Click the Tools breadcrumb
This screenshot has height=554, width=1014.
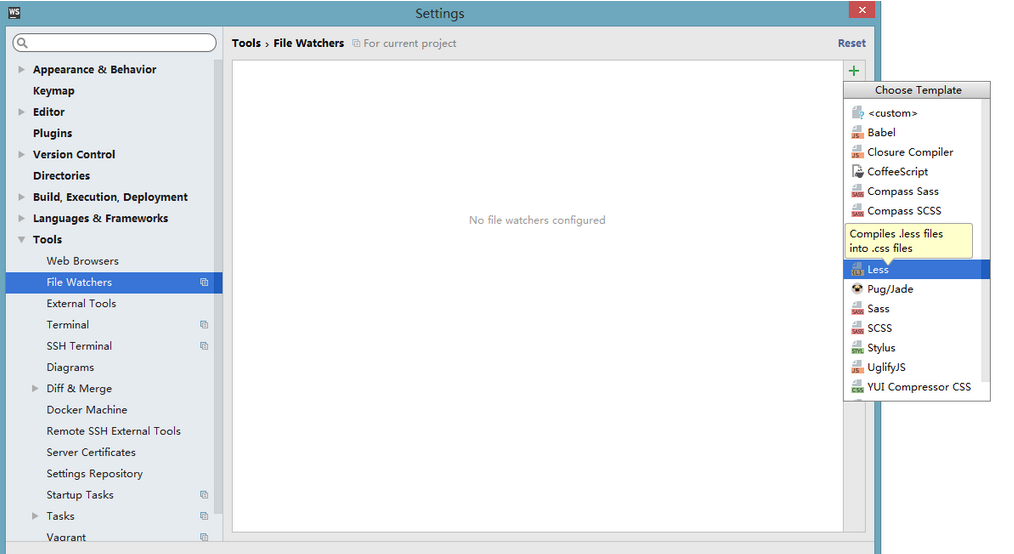pyautogui.click(x=246, y=43)
